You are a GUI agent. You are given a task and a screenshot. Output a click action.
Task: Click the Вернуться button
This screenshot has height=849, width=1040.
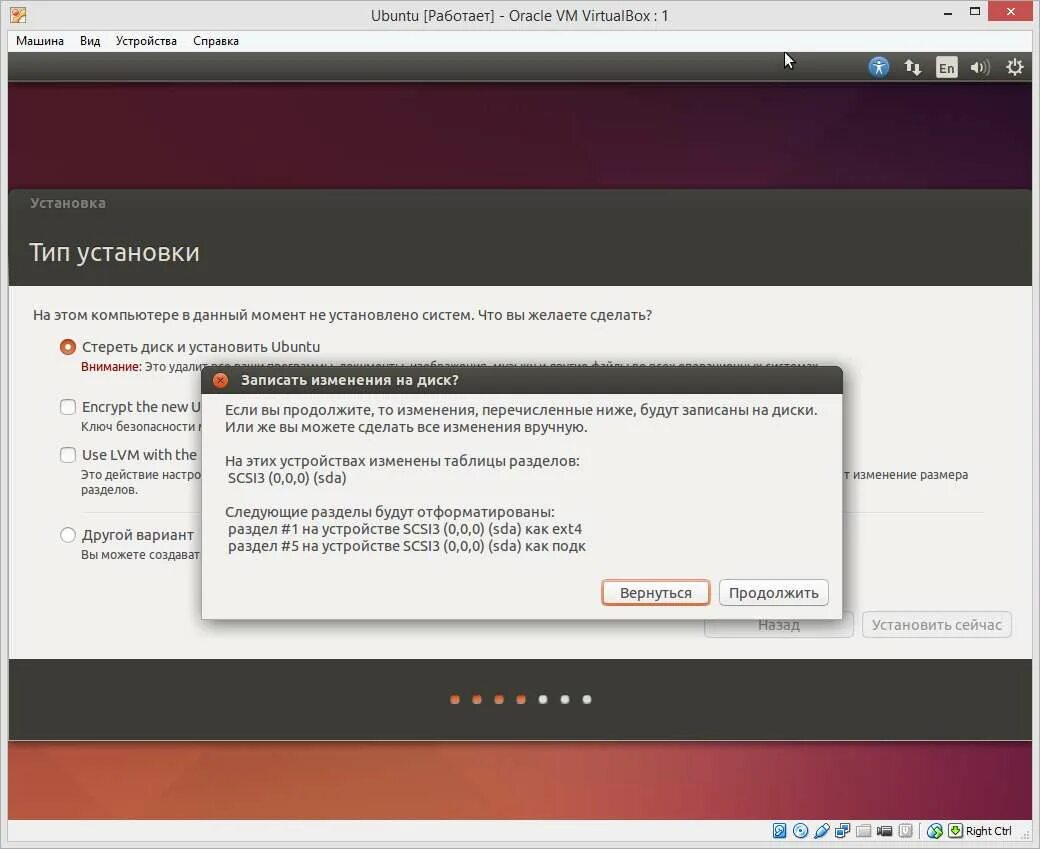click(x=655, y=593)
